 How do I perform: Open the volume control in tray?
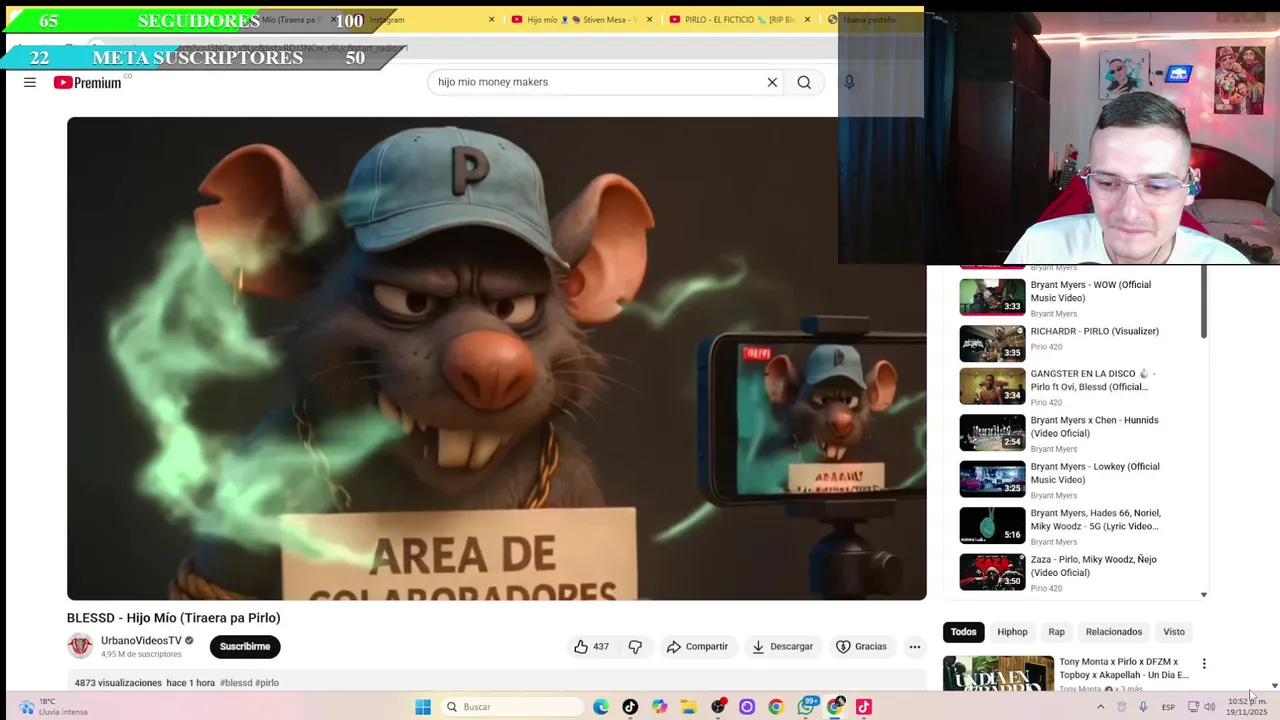(x=1209, y=707)
